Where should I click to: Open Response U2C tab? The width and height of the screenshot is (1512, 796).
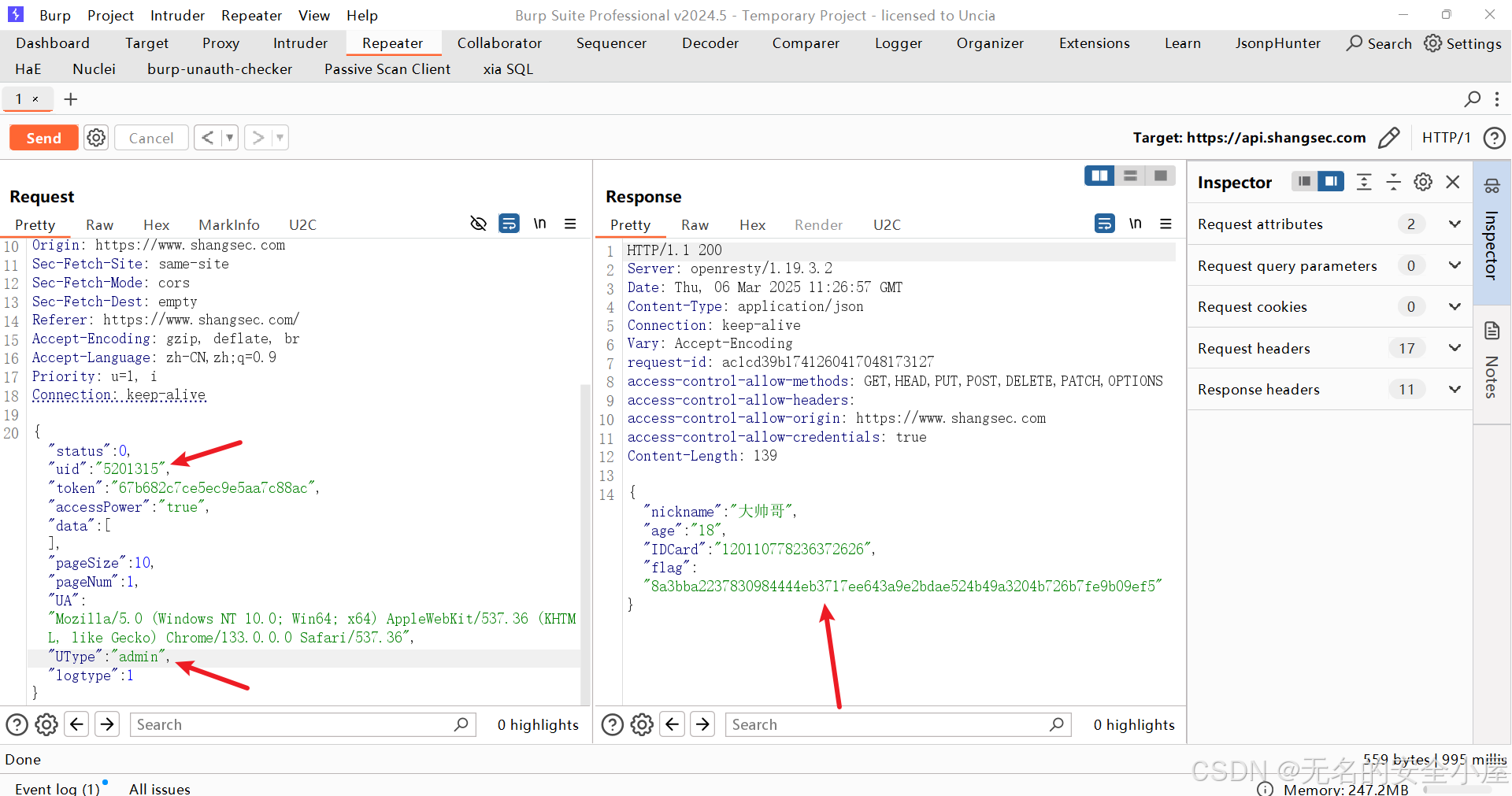click(887, 225)
